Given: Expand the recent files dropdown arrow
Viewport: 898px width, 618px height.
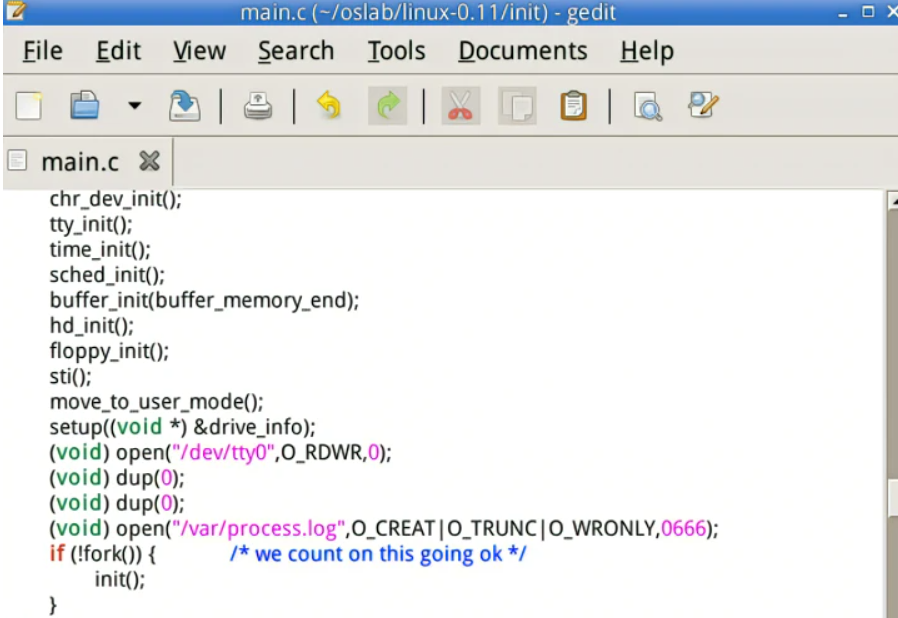Looking at the screenshot, I should 134,106.
